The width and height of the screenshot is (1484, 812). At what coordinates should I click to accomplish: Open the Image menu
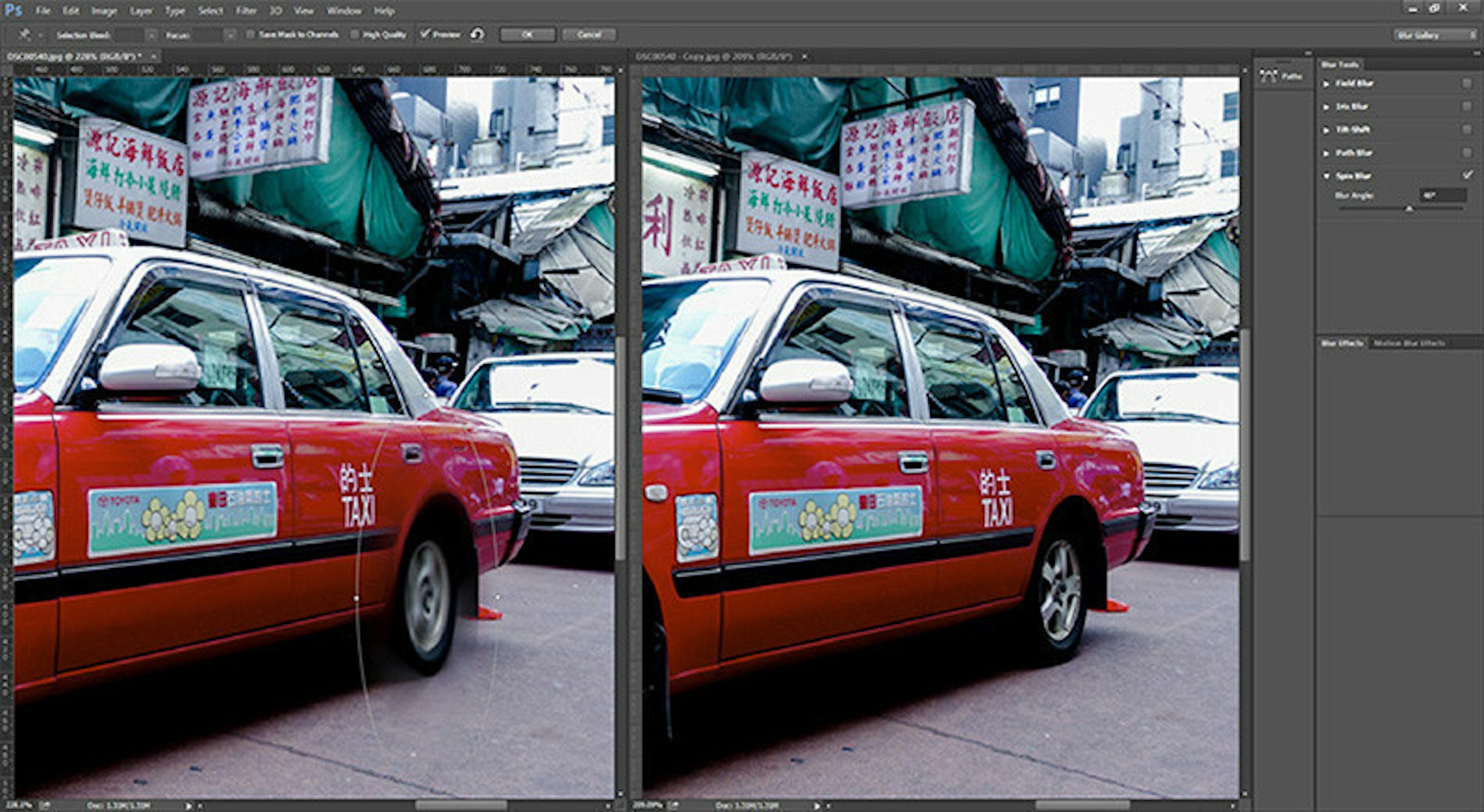tap(104, 11)
